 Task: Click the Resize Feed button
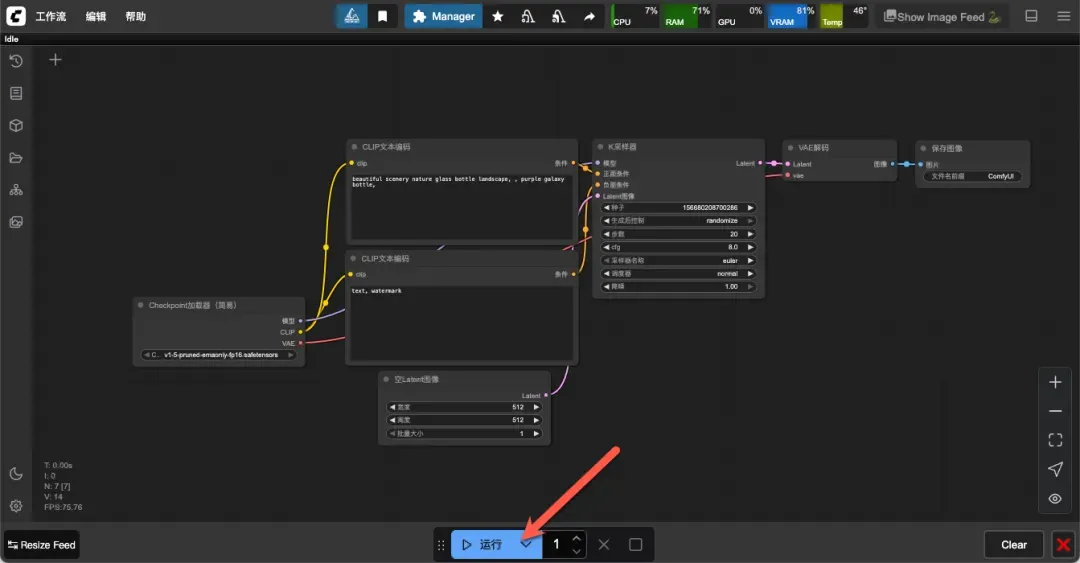click(41, 544)
